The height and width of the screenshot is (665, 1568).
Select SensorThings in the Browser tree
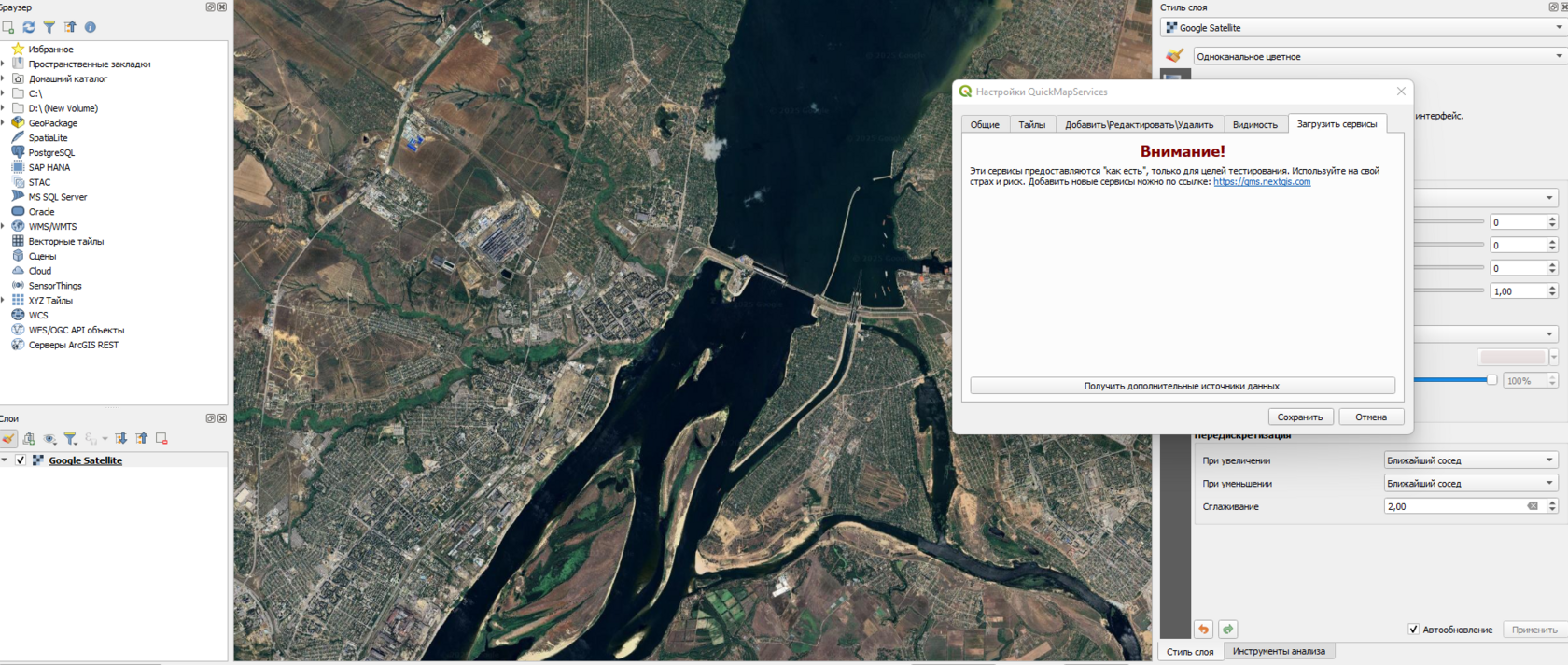[55, 286]
